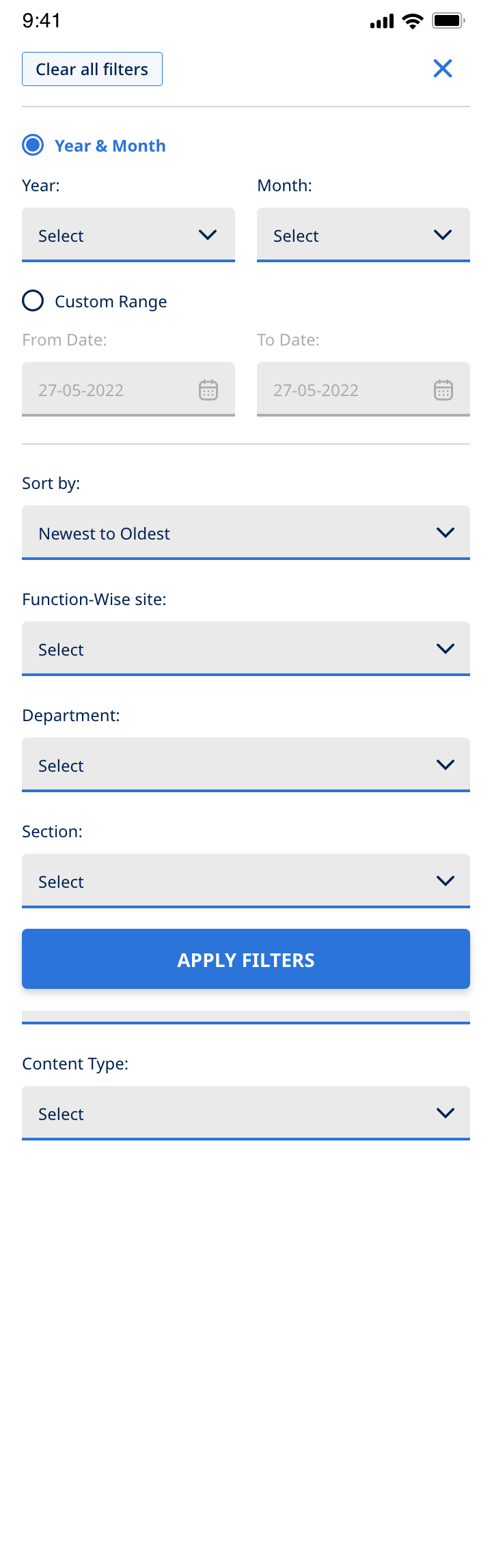
Task: Tap the 9:41 clock in status bar
Action: click(x=42, y=21)
